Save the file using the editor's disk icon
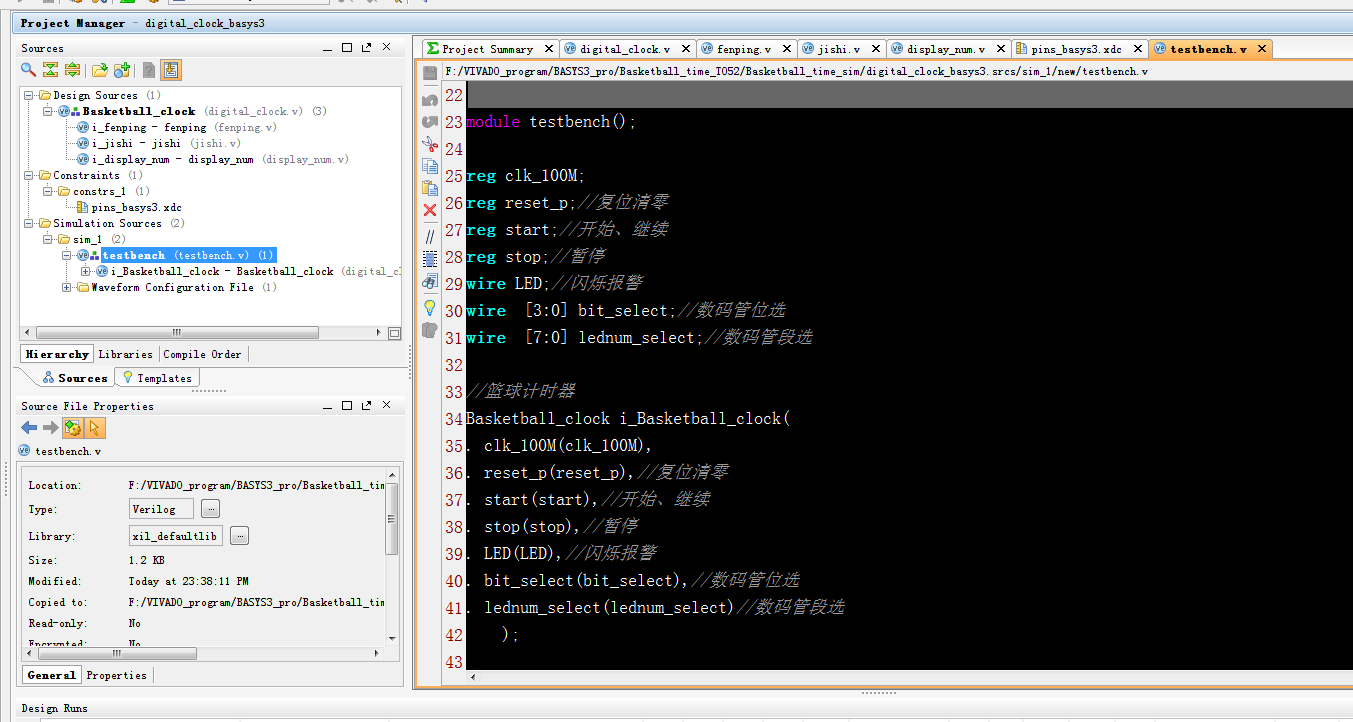1353x722 pixels. tap(430, 73)
